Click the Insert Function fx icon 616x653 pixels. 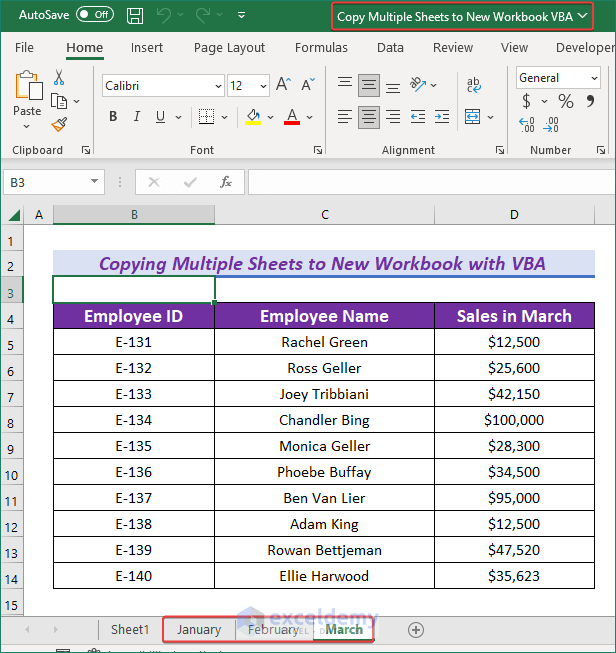(226, 182)
